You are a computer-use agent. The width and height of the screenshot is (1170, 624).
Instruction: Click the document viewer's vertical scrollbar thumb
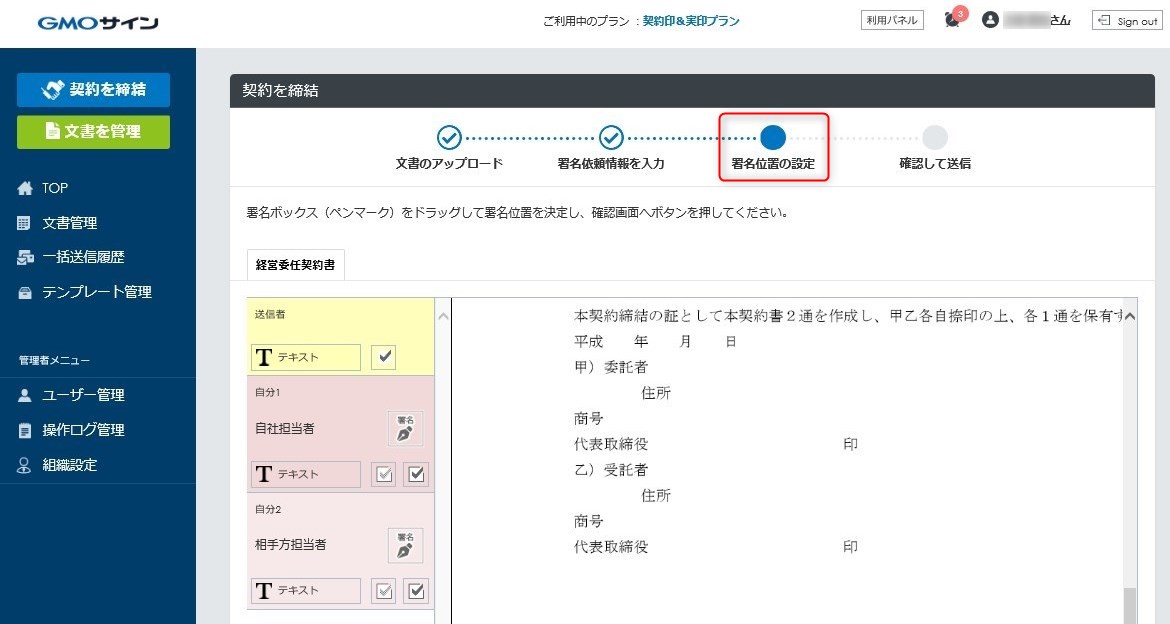click(1130, 604)
